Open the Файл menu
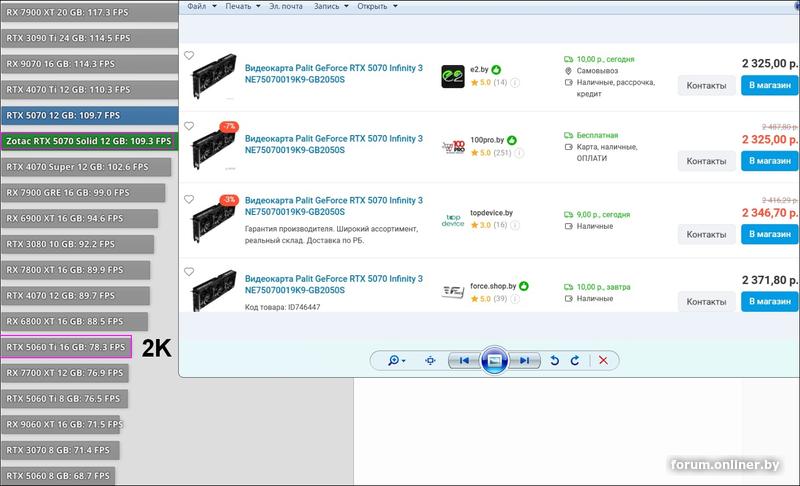The height and width of the screenshot is (486, 800). pyautogui.click(x=202, y=6)
